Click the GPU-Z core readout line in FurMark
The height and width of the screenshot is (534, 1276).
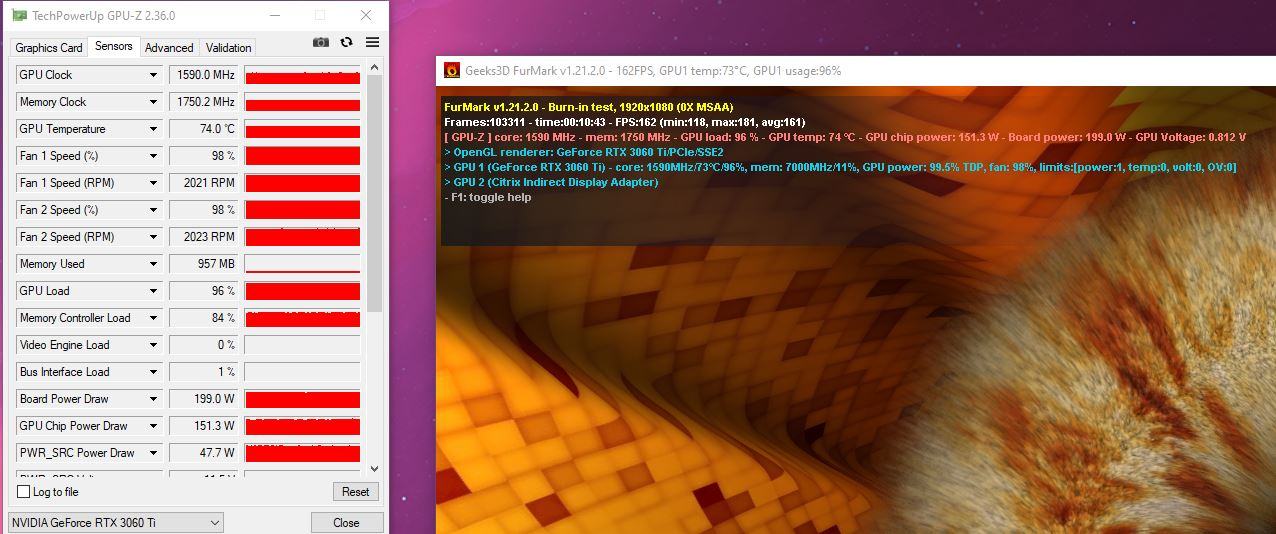pos(845,137)
